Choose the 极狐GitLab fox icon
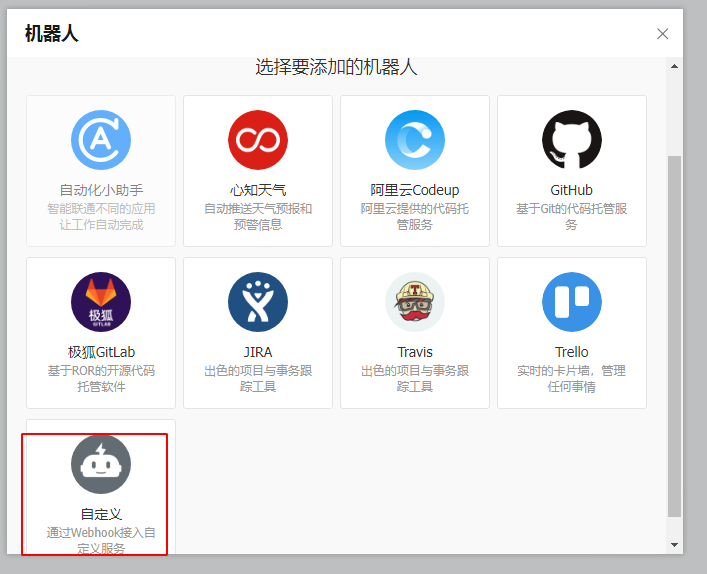The image size is (707, 574). tap(101, 302)
